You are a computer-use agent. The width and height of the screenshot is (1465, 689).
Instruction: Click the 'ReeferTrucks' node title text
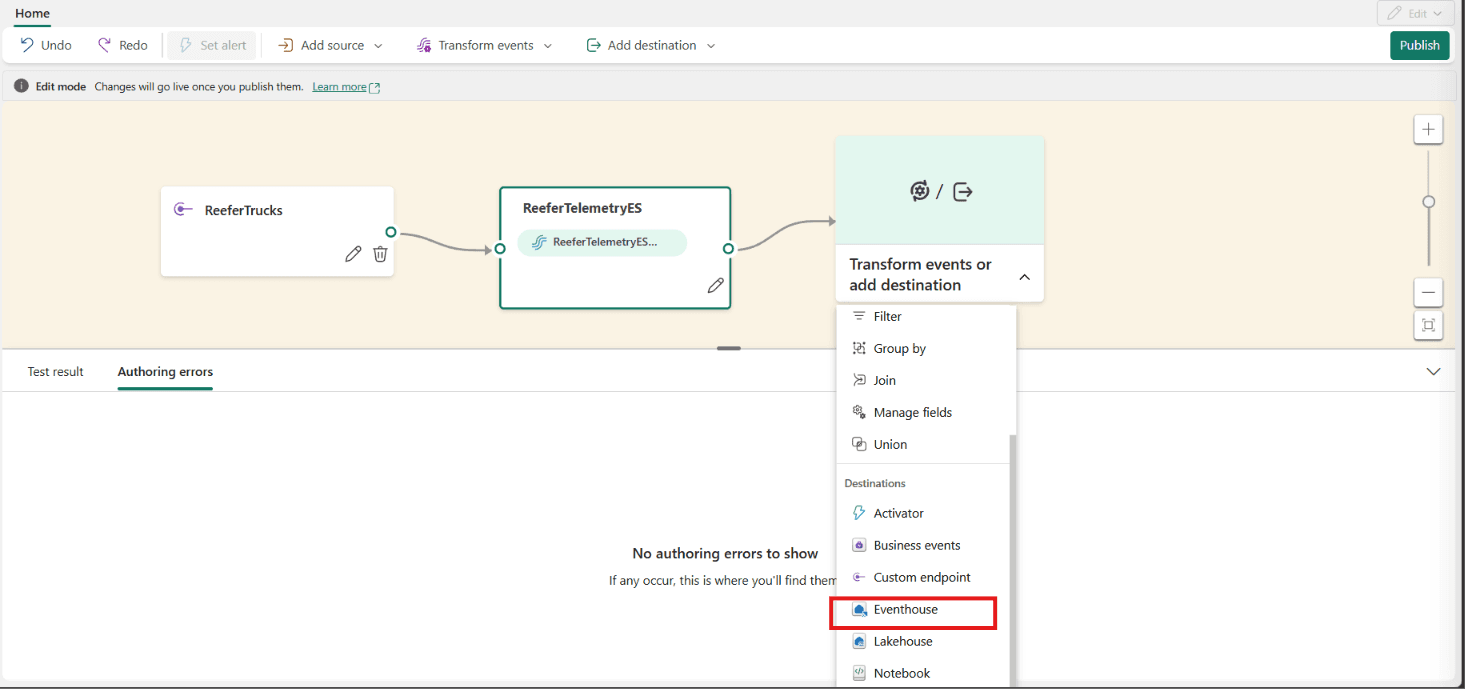coord(244,210)
